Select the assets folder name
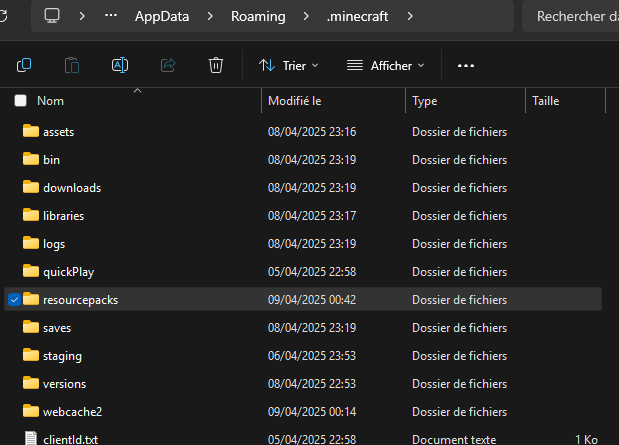The height and width of the screenshot is (445, 619). click(58, 131)
